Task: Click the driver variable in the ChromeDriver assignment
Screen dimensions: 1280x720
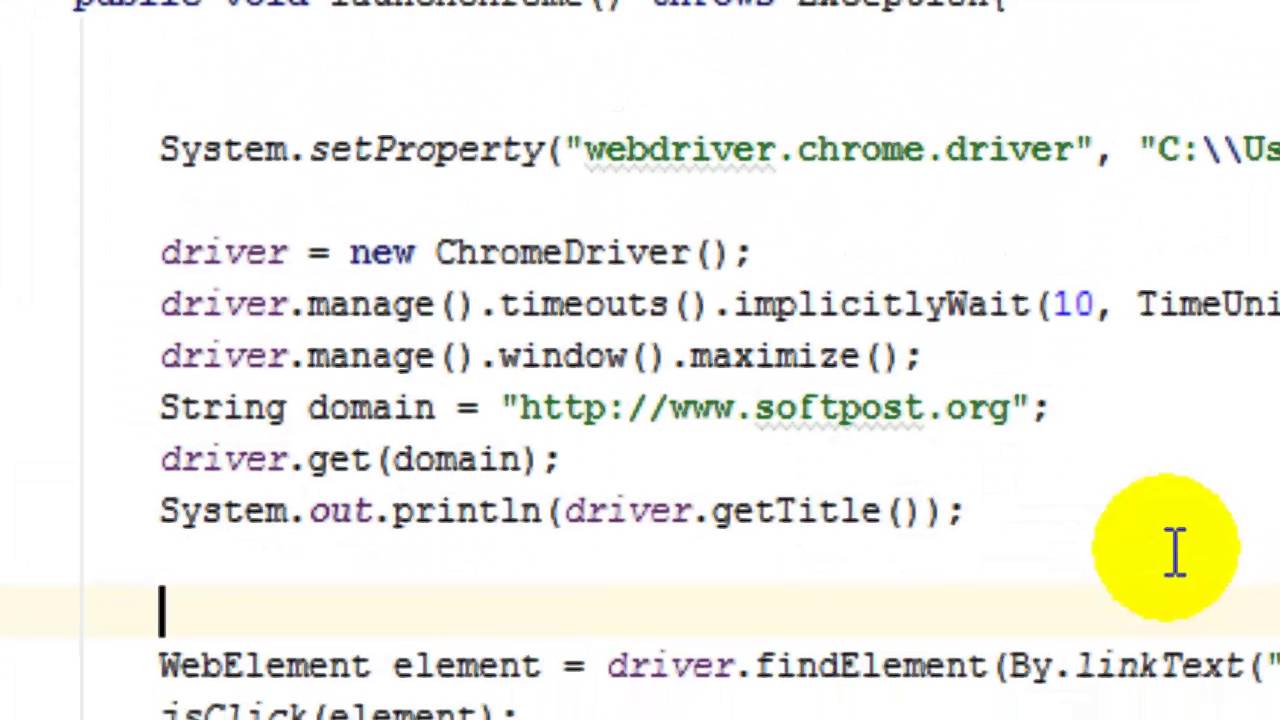Action: click(x=223, y=253)
